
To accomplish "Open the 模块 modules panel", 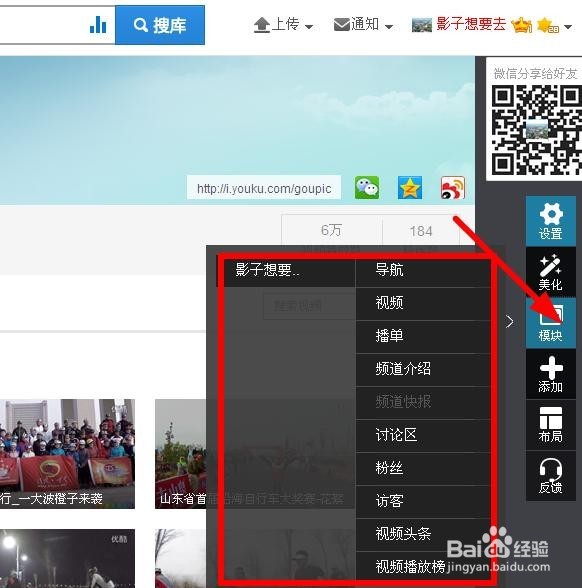I will coord(550,323).
